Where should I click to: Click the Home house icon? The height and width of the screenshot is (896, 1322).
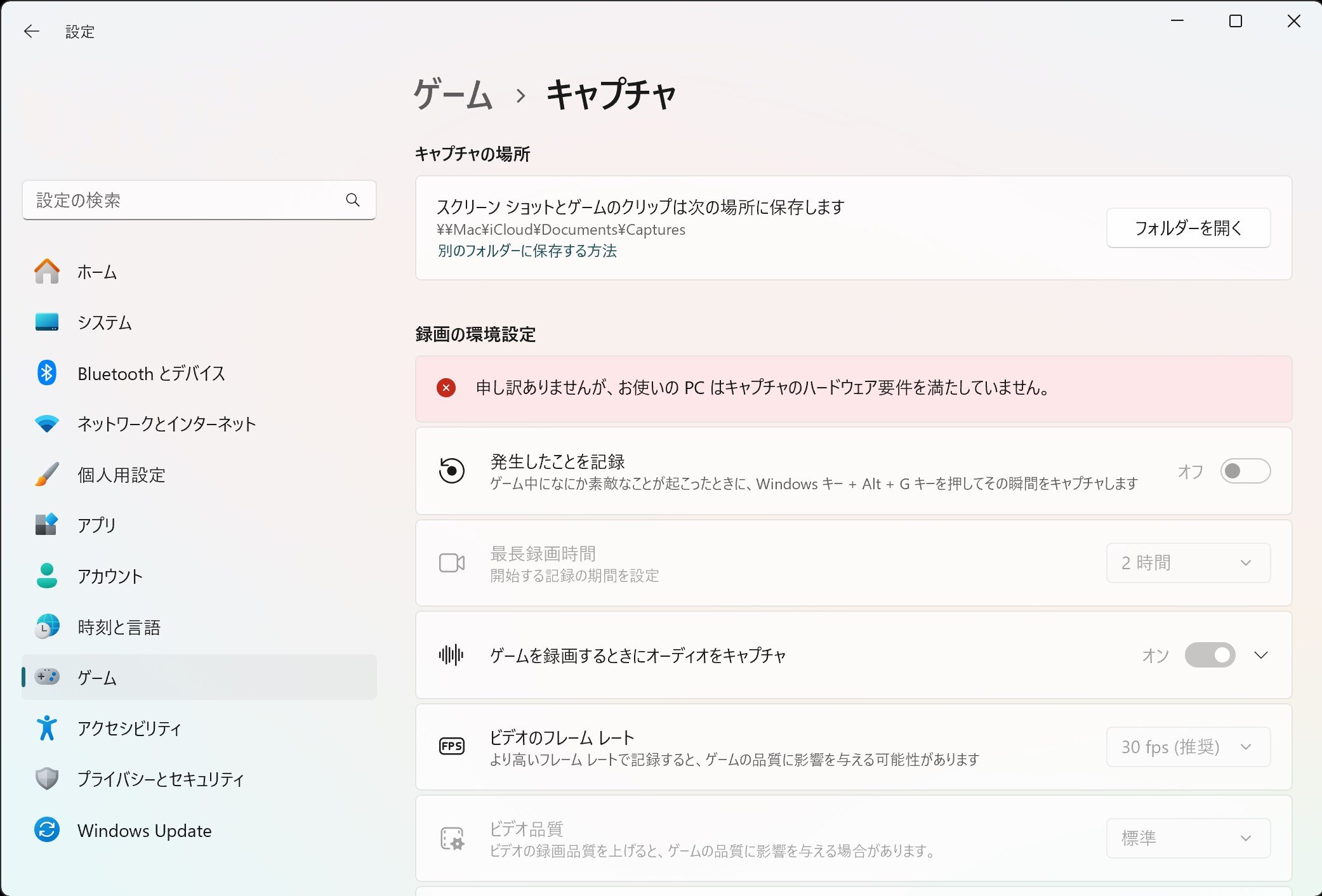tap(47, 272)
